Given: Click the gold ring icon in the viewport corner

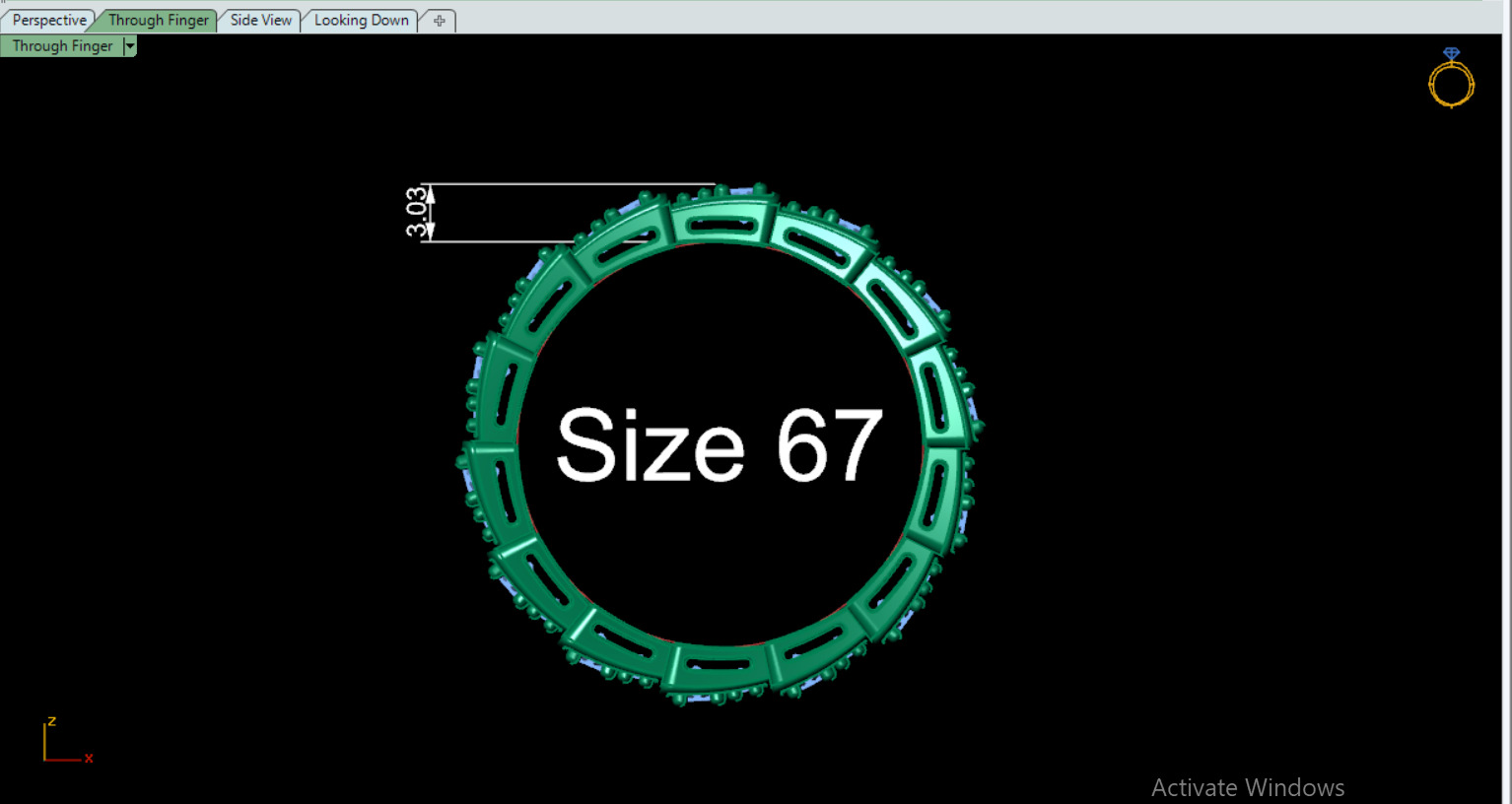Looking at the screenshot, I should tap(1451, 78).
